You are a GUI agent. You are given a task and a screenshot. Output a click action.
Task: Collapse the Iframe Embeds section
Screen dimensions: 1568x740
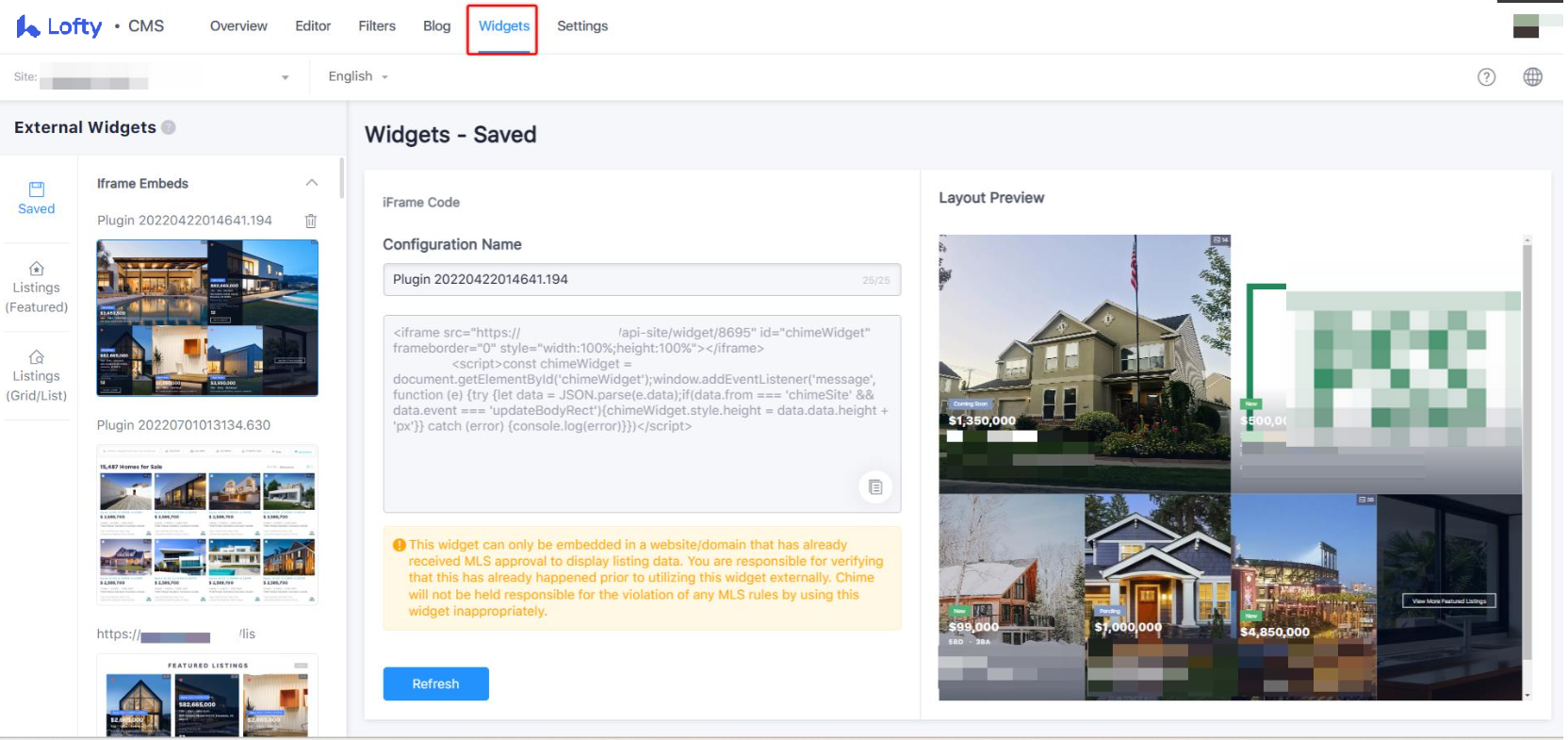coord(312,183)
